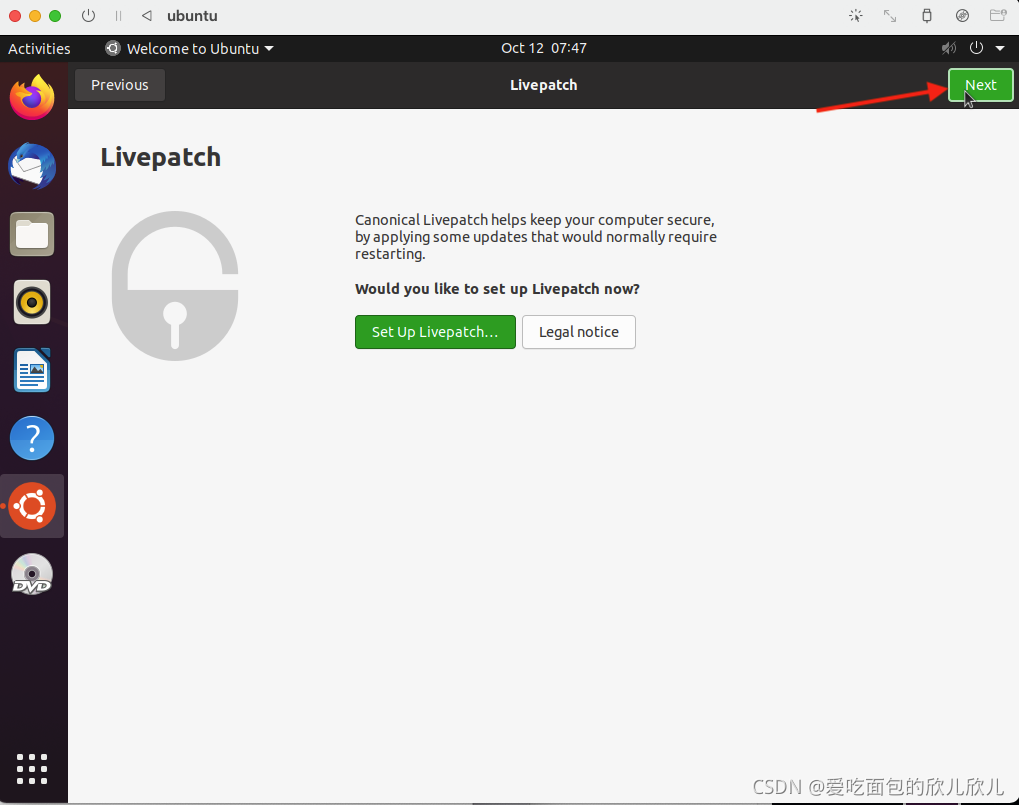The height and width of the screenshot is (805, 1019).
Task: Expand the system menu arrow
Action: pos(1000,48)
